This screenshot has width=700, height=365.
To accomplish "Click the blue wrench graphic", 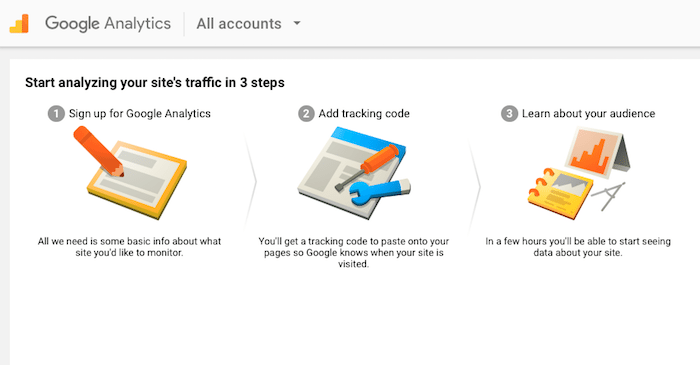I will click(379, 191).
